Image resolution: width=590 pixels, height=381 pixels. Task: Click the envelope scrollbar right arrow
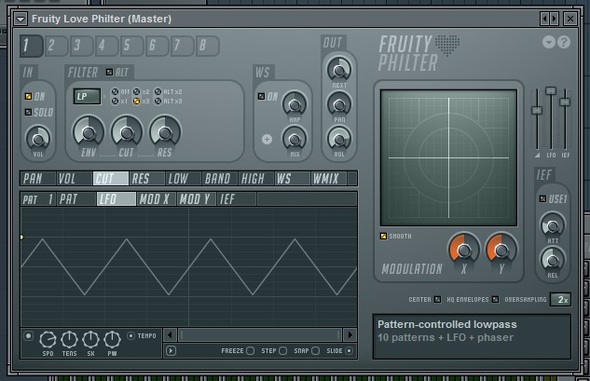[350, 335]
